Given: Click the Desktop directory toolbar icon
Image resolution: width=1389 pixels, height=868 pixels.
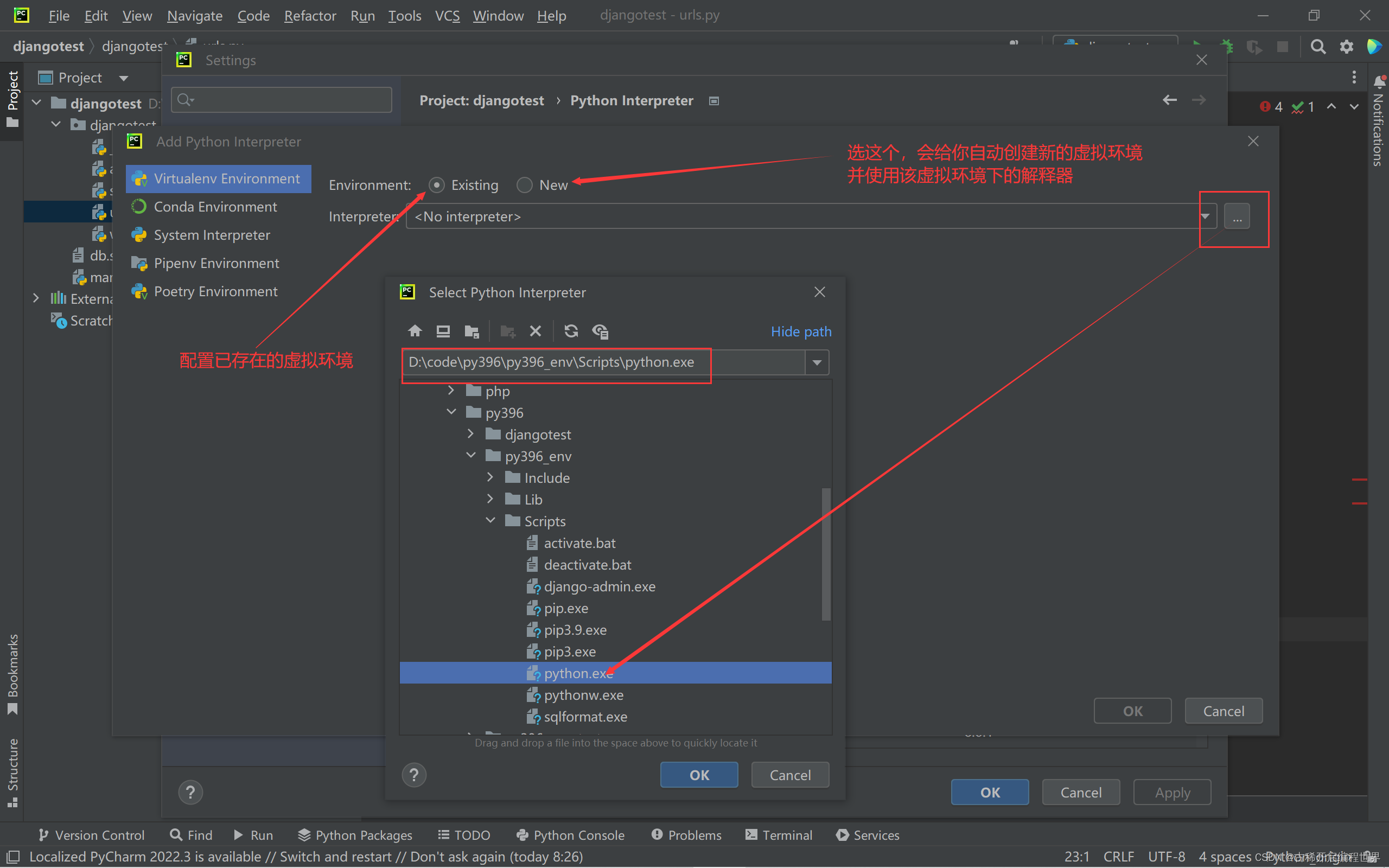Looking at the screenshot, I should point(443,331).
